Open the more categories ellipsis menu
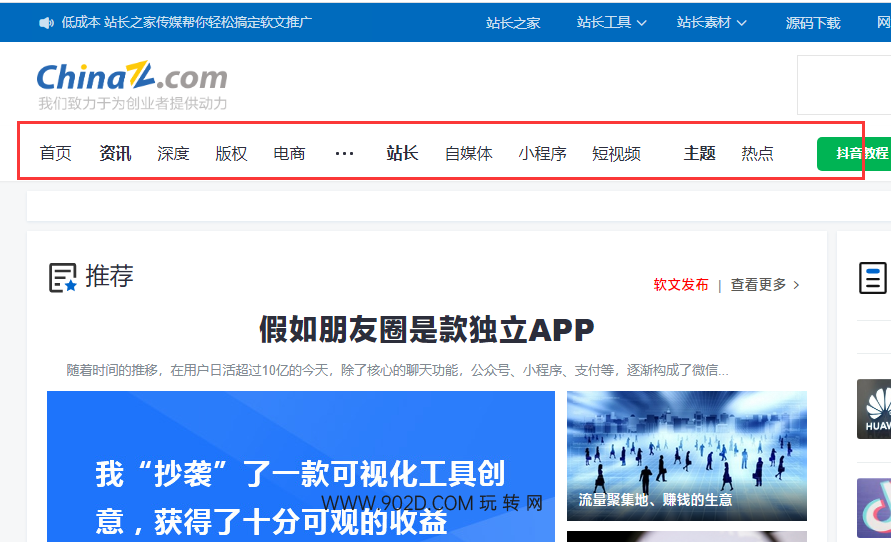Viewport: 891px width, 542px height. 344,153
